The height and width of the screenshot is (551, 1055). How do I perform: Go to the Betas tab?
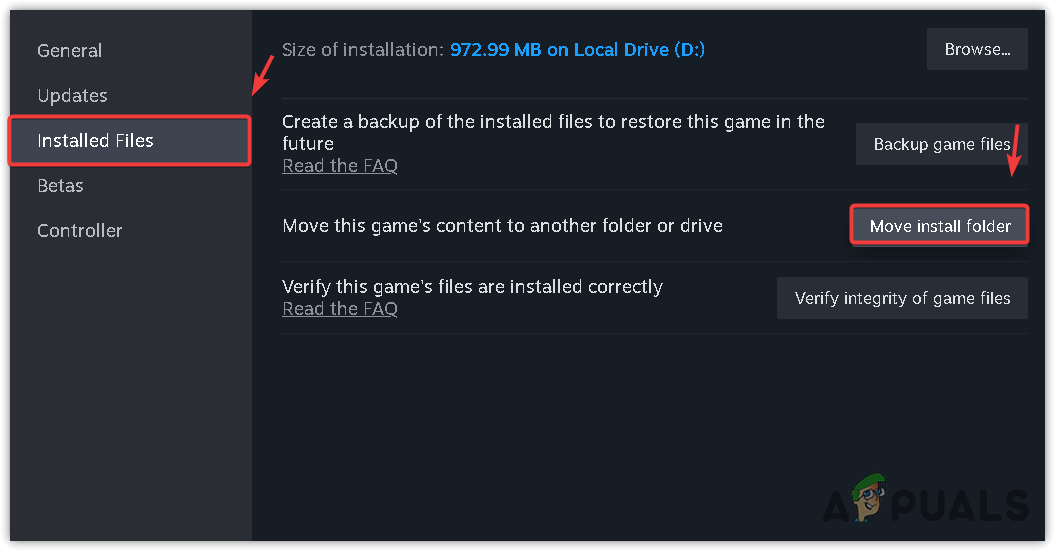(60, 185)
